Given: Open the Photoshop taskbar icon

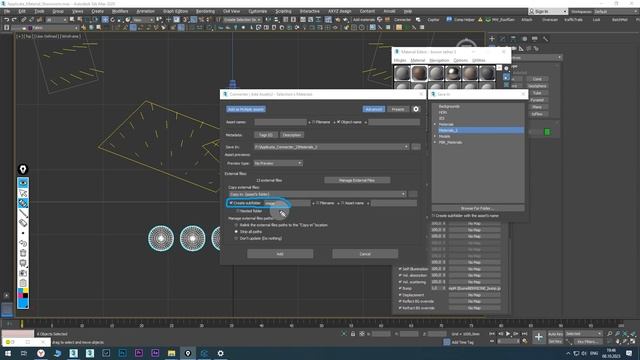Looking at the screenshot, I should pyautogui.click(x=122, y=353).
